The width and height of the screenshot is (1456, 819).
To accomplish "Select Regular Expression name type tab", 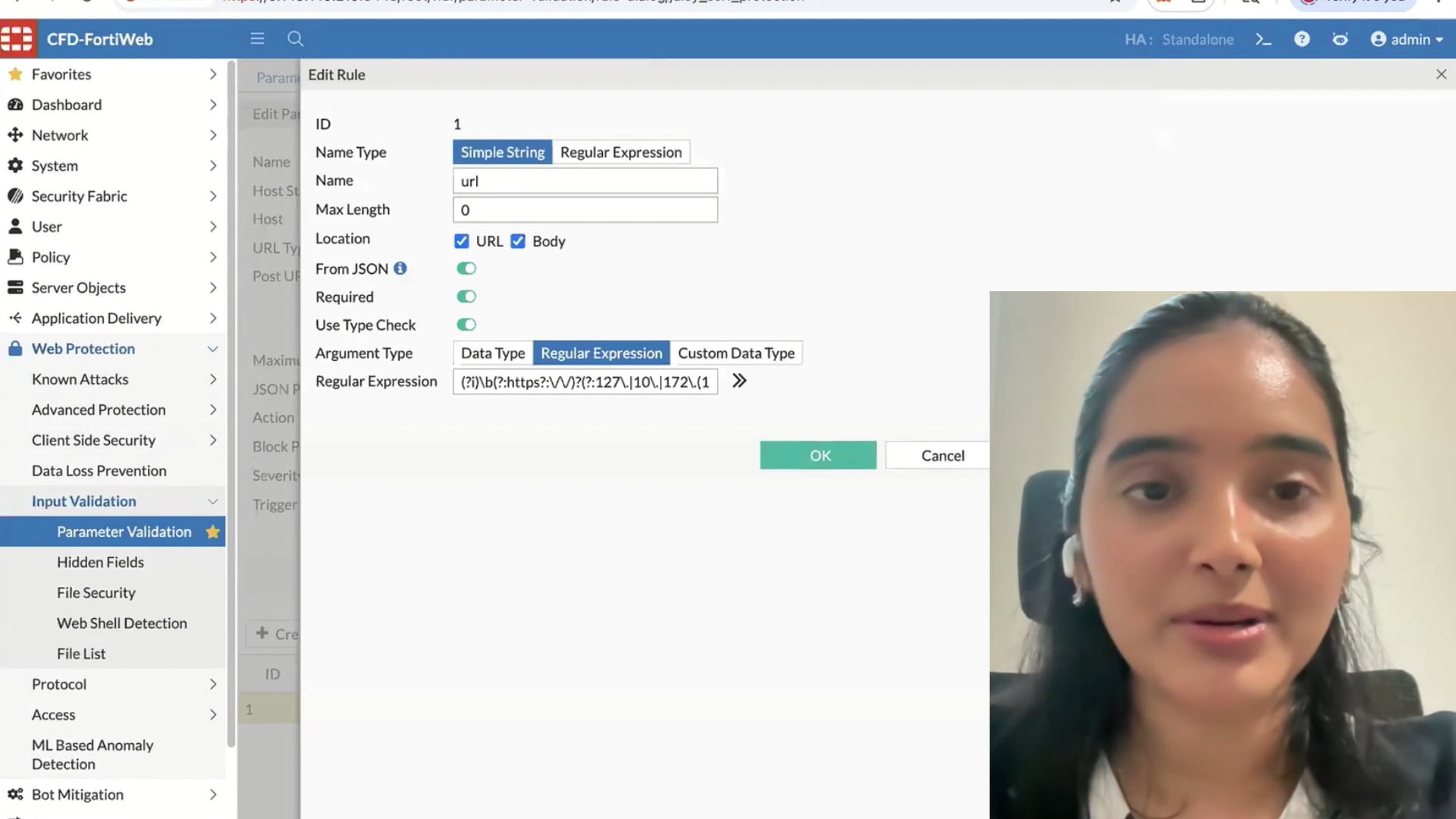I will pyautogui.click(x=620, y=152).
